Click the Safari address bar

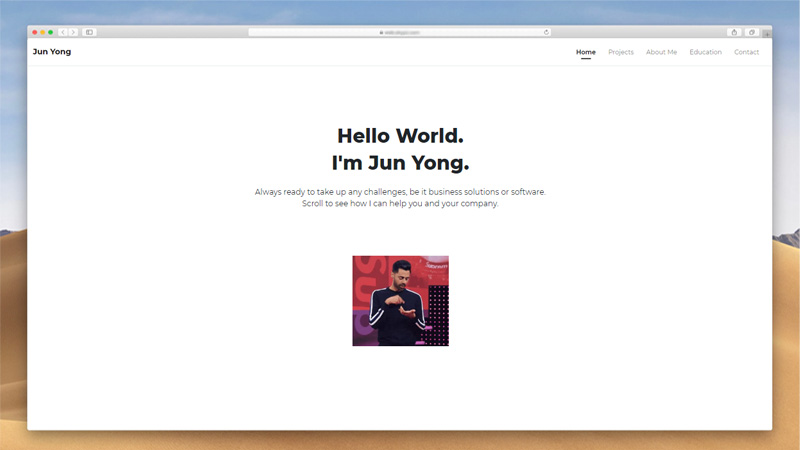[400, 32]
